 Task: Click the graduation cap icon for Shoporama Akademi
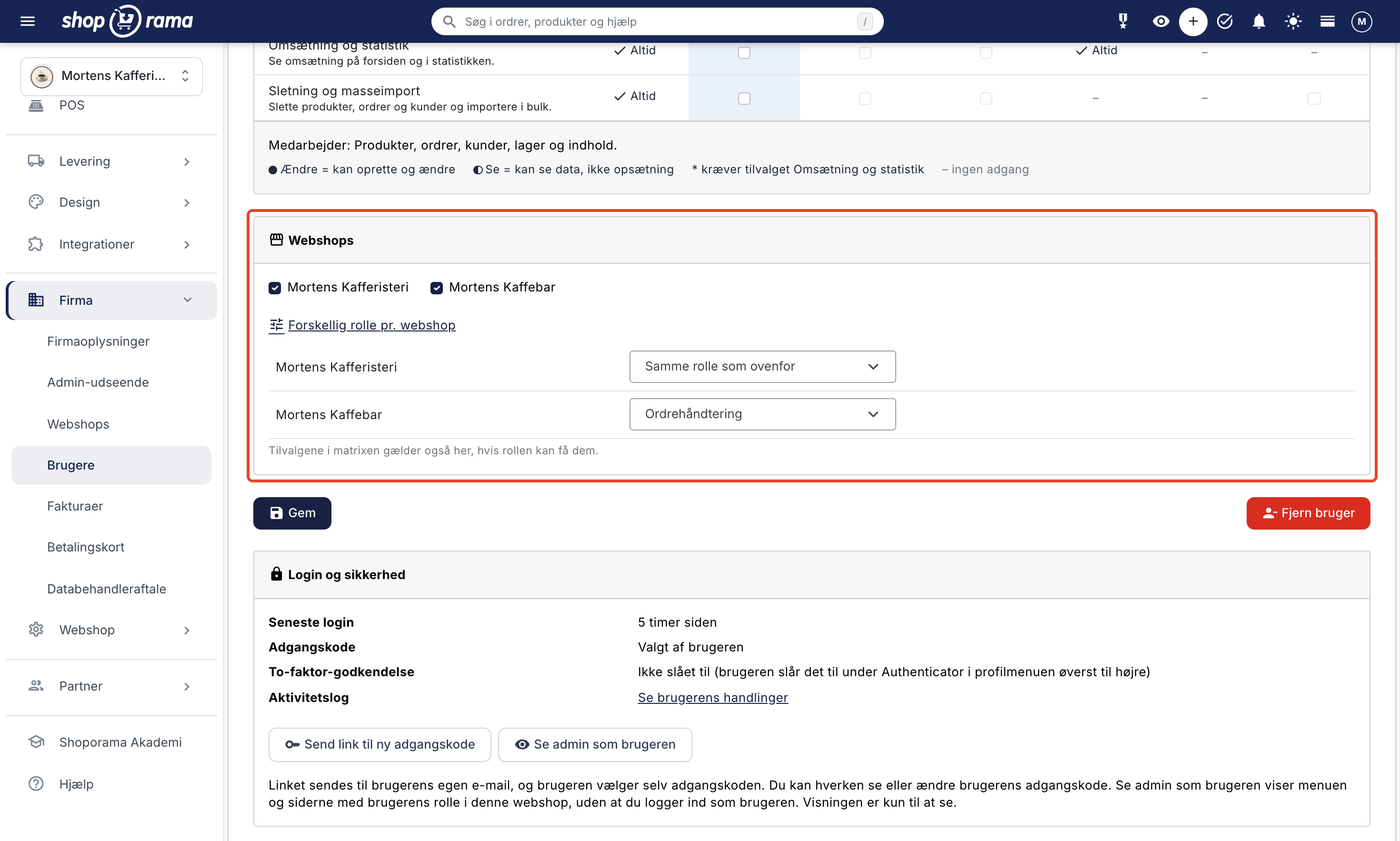coord(36,742)
